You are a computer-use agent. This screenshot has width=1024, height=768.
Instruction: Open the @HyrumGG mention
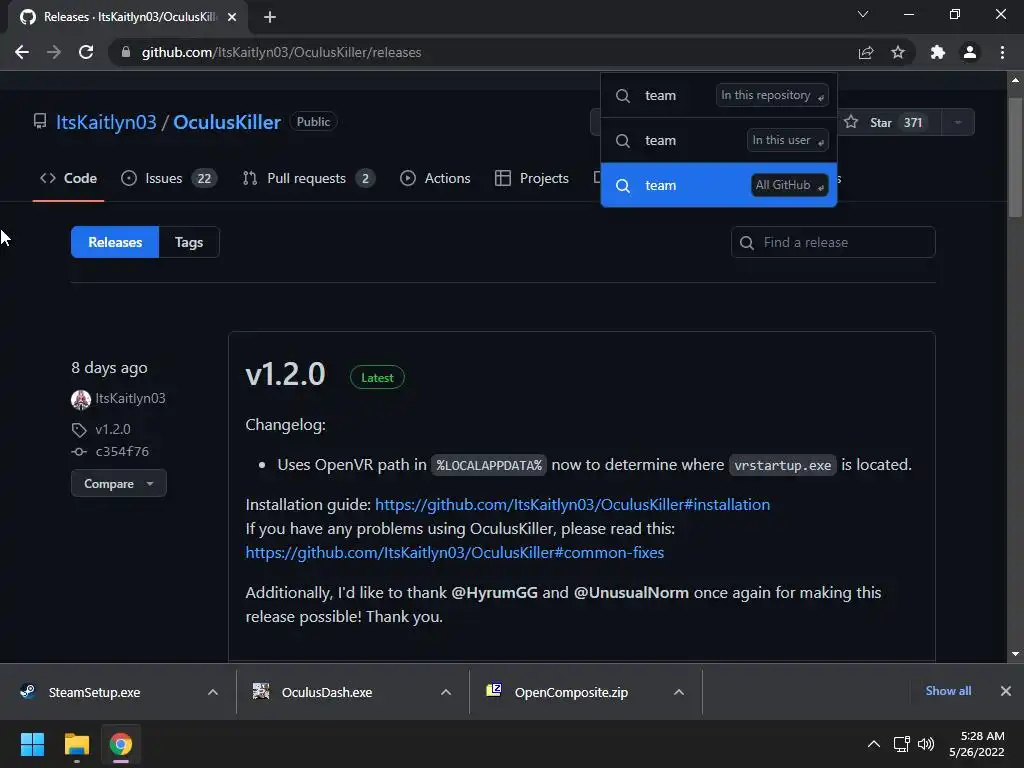click(x=494, y=593)
